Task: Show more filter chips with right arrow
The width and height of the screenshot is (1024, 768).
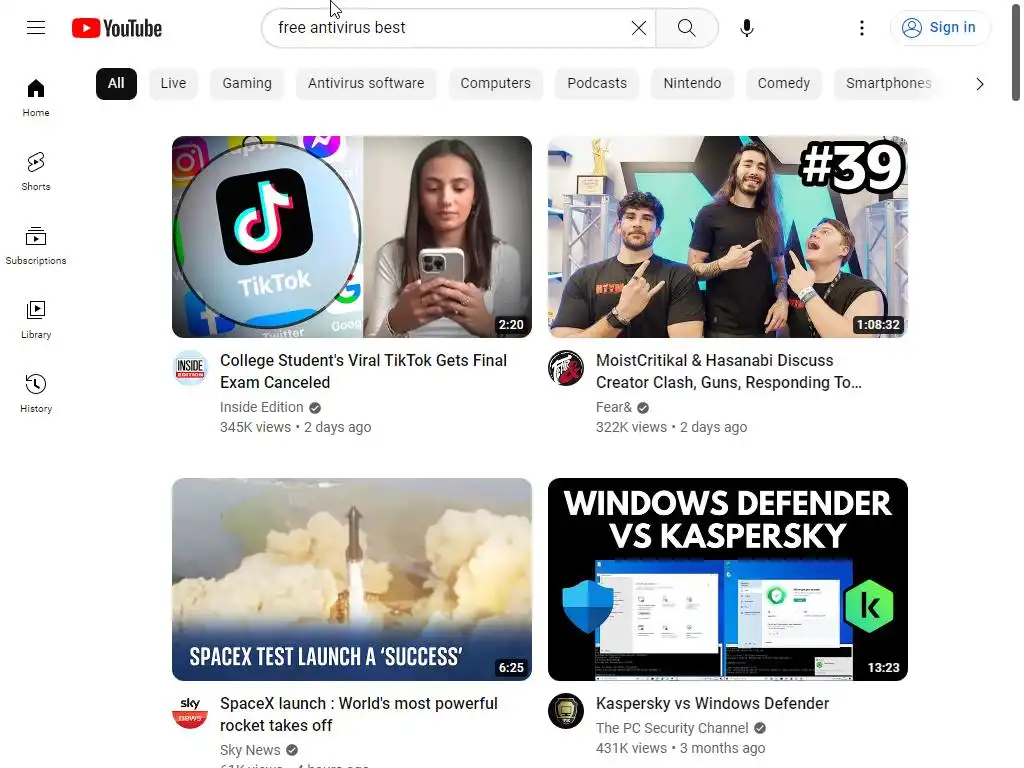Action: coord(979,84)
